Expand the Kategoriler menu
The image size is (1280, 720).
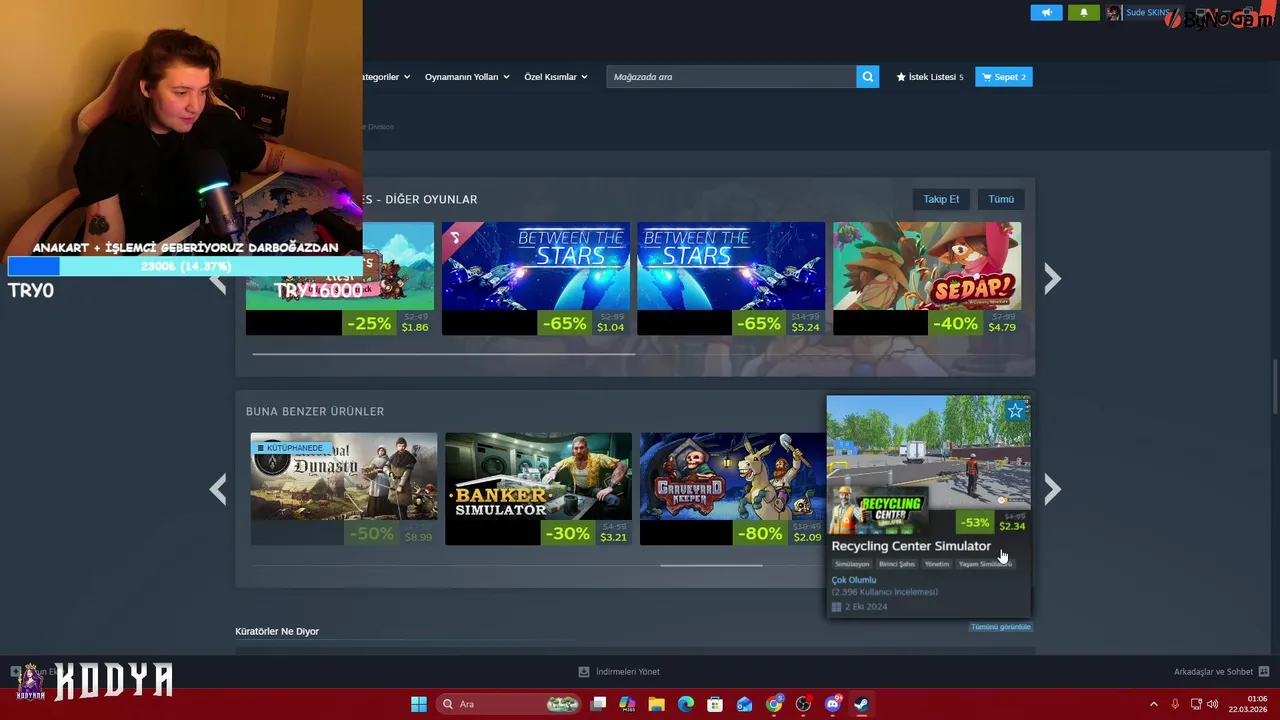click(x=385, y=77)
